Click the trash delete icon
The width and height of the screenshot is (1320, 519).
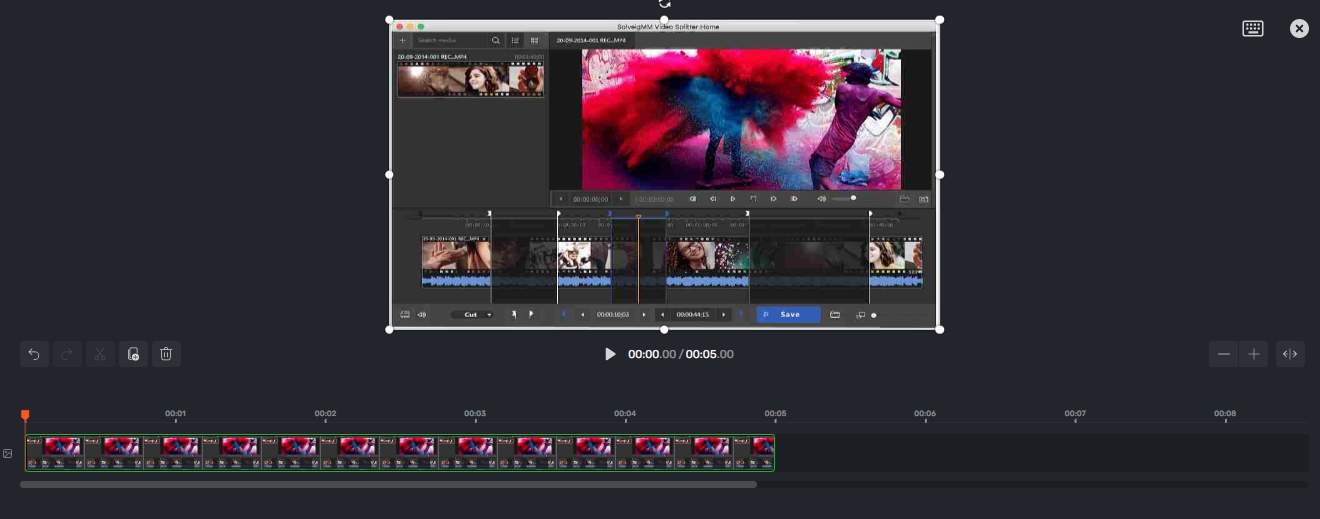[x=166, y=354]
